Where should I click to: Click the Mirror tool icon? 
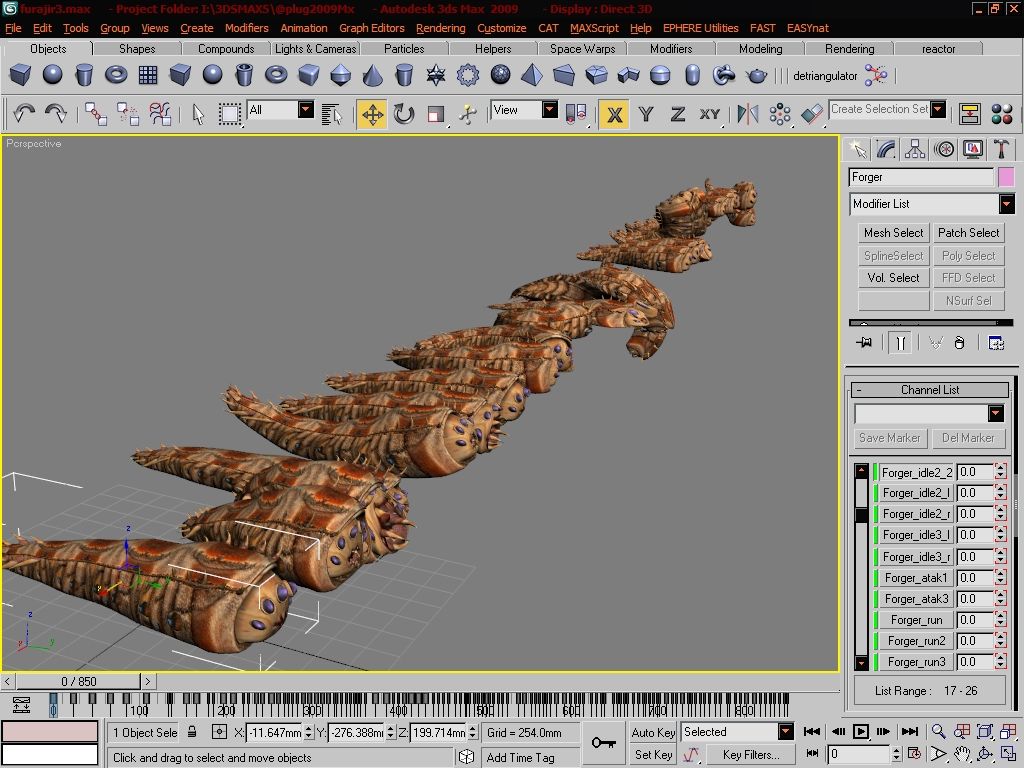(748, 114)
